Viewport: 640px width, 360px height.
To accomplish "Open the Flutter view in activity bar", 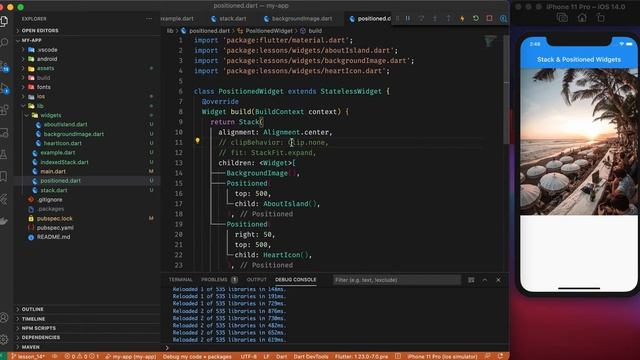I will point(4,199).
